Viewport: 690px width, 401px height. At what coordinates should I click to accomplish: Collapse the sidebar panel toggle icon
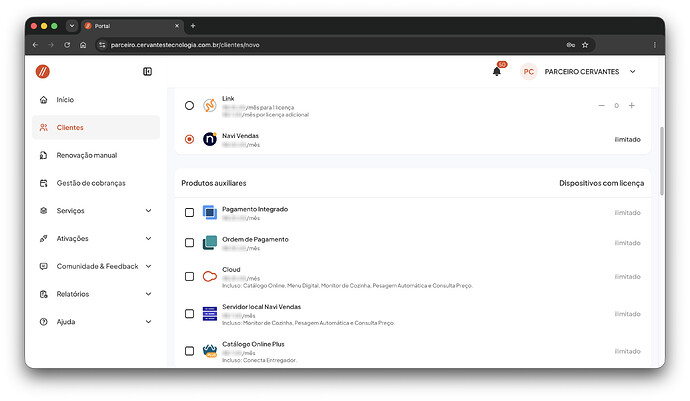coord(147,71)
